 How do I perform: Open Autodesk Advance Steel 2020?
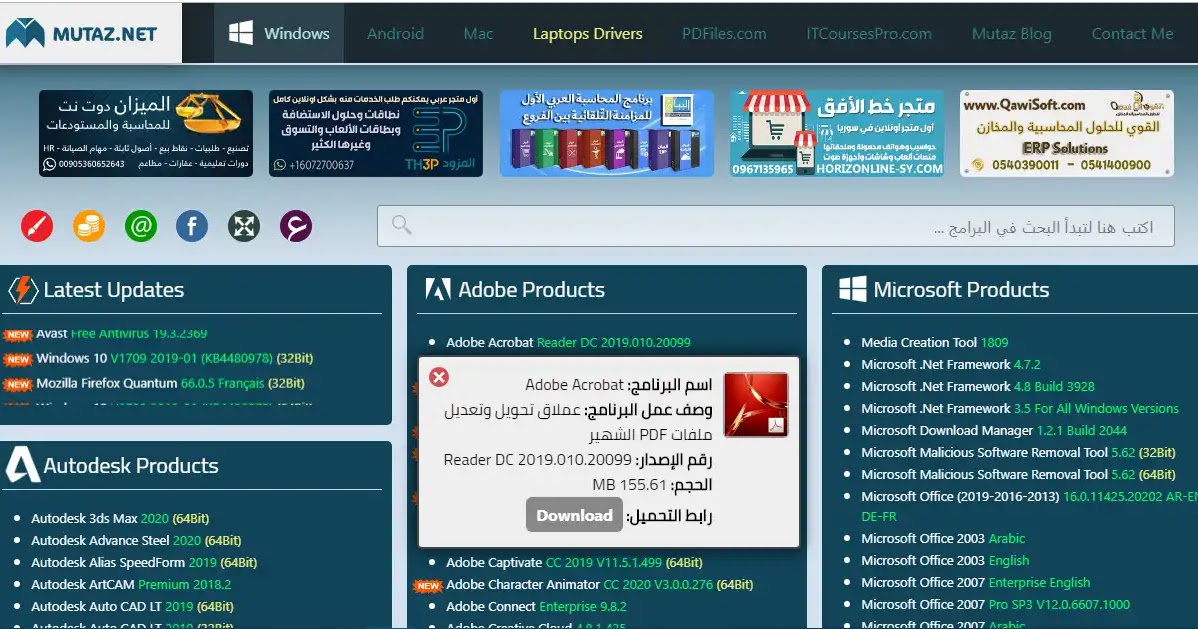point(136,540)
